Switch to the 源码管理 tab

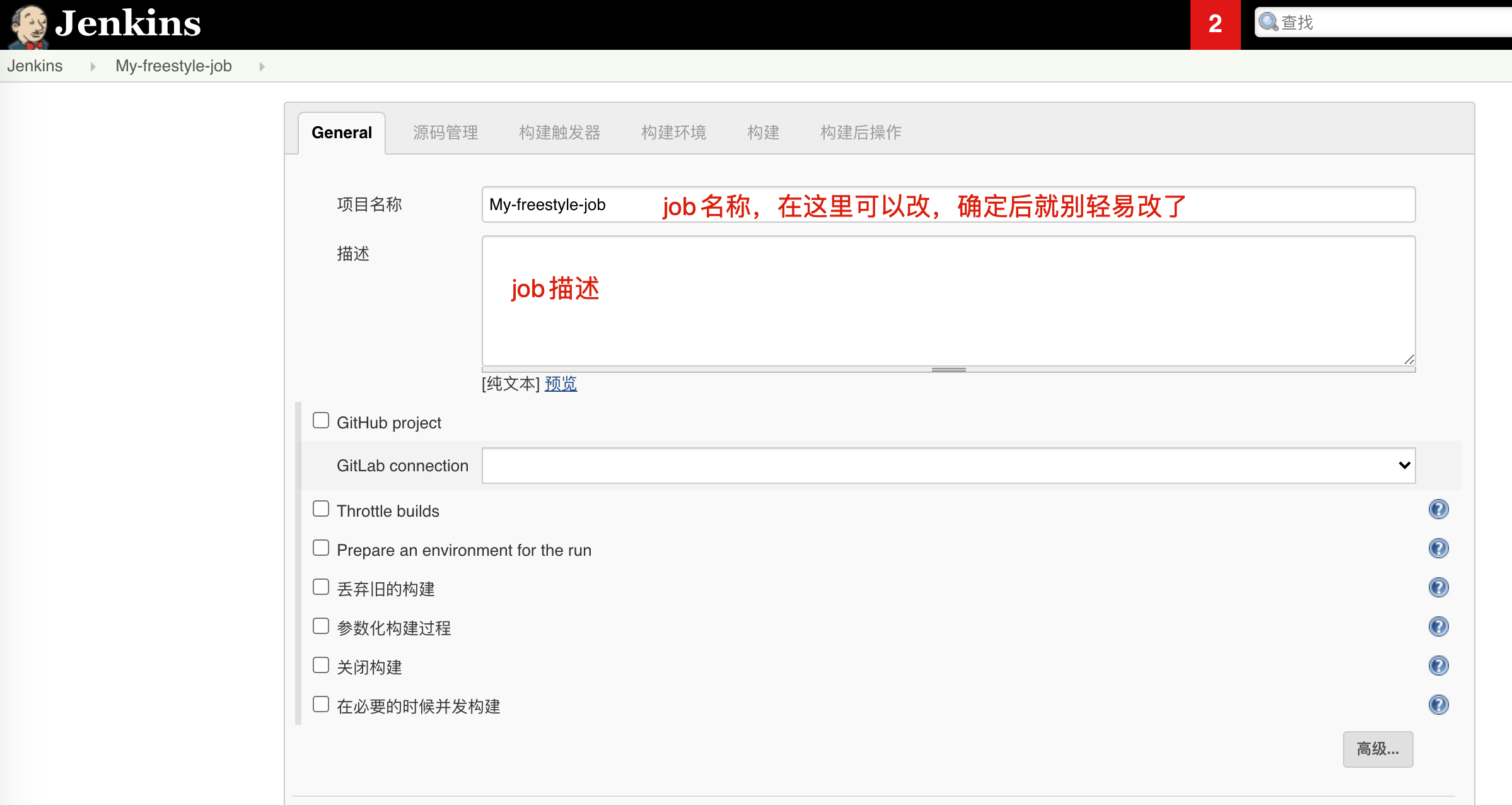coord(445,132)
